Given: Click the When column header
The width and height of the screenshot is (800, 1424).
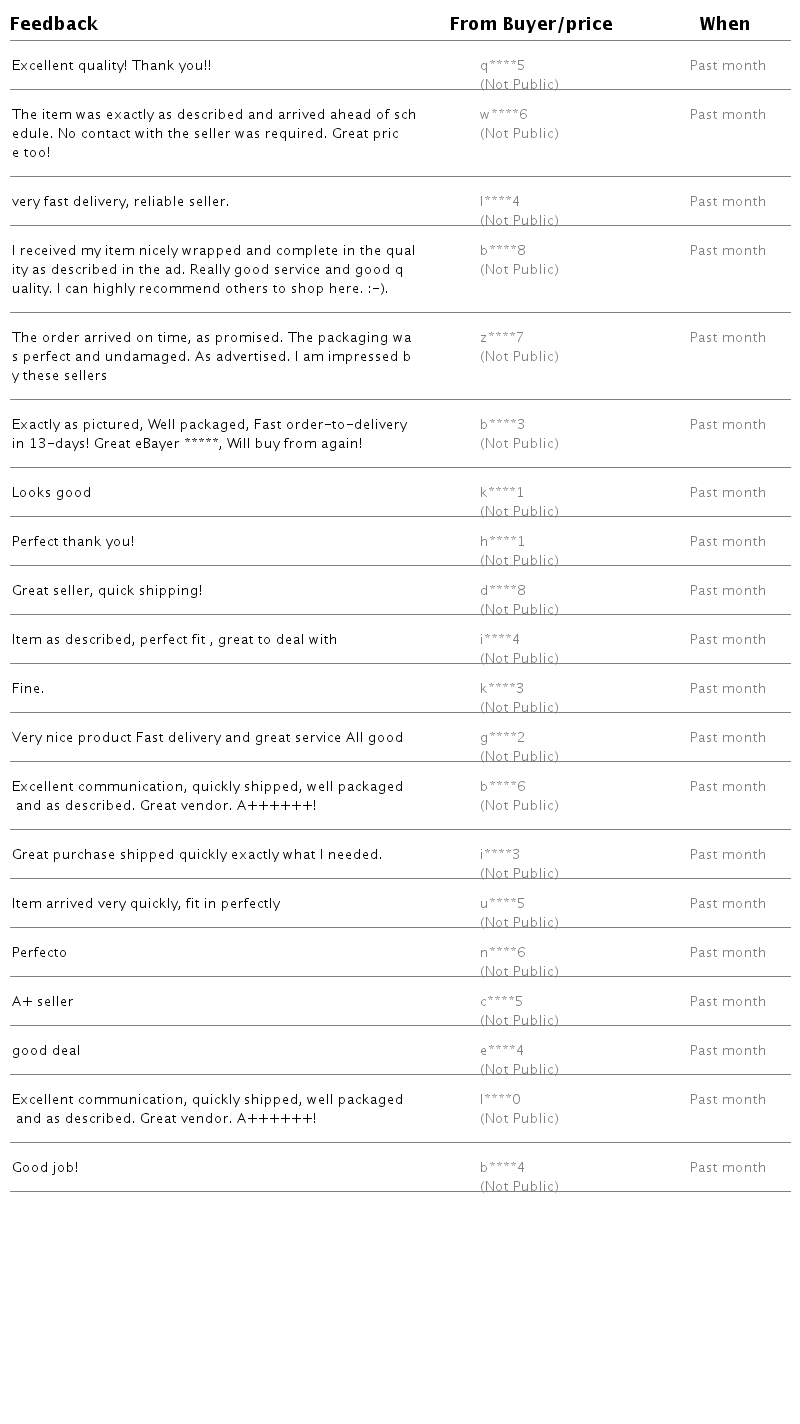Looking at the screenshot, I should [x=725, y=24].
